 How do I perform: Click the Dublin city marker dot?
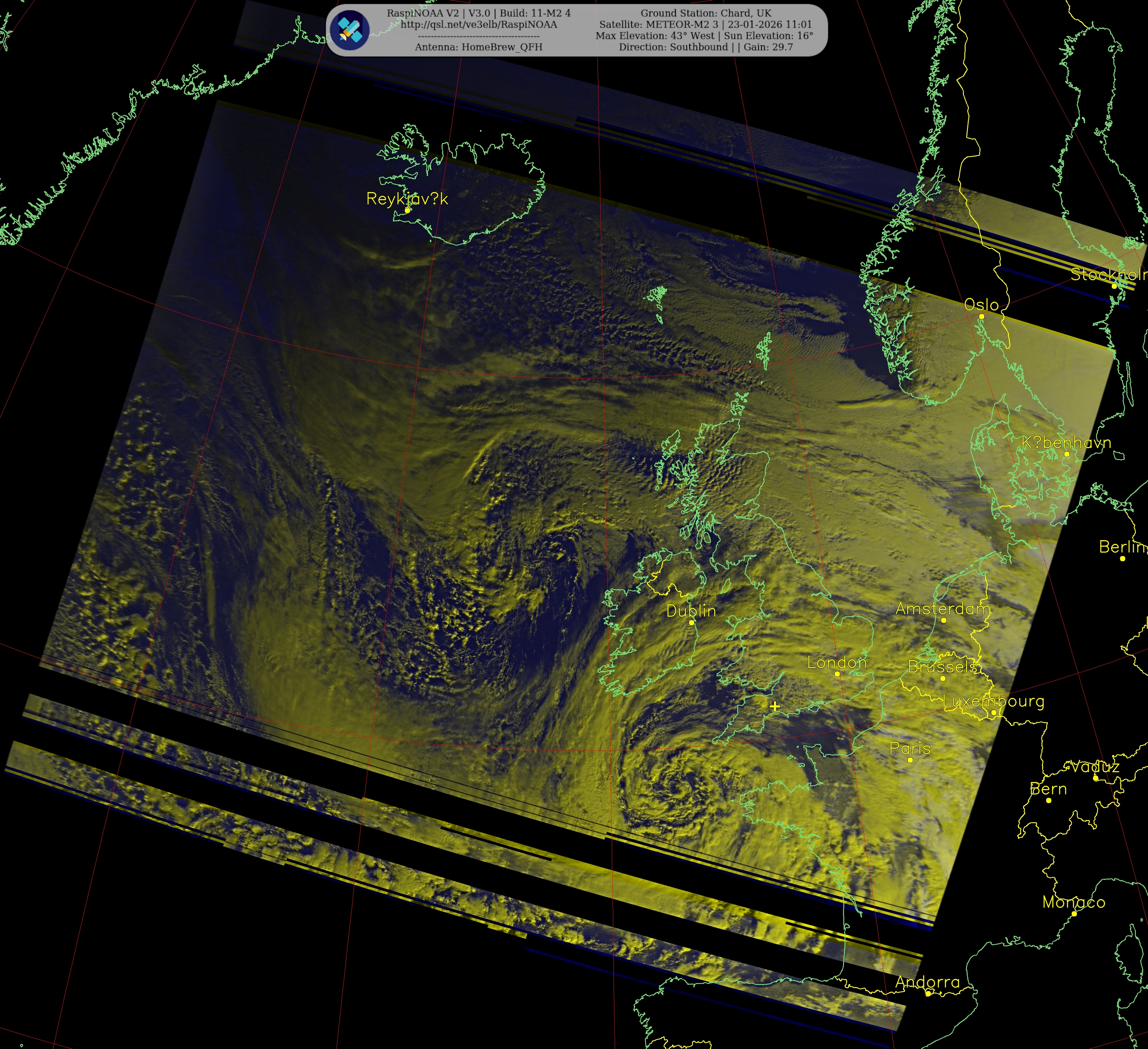point(691,623)
